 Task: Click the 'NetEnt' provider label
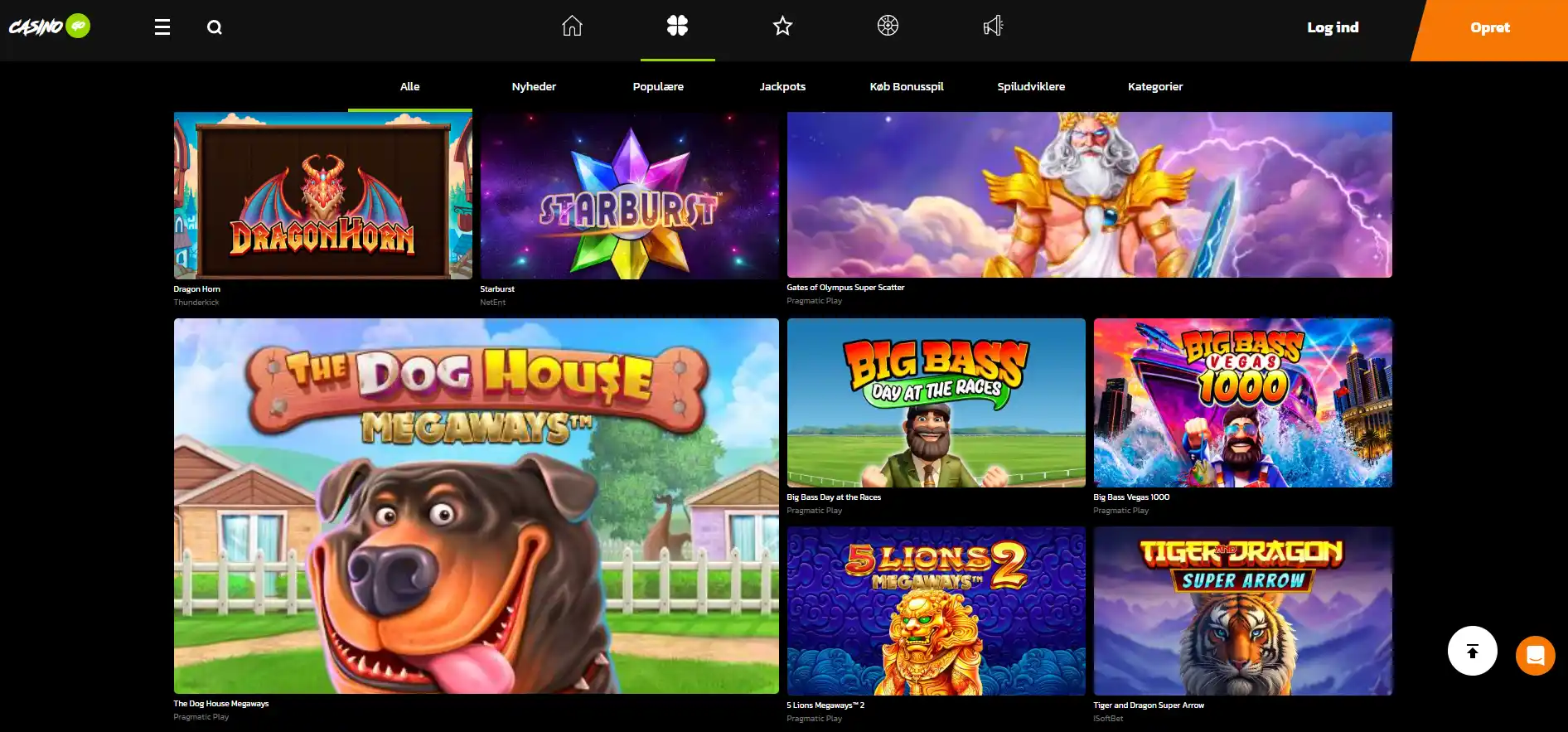click(493, 303)
